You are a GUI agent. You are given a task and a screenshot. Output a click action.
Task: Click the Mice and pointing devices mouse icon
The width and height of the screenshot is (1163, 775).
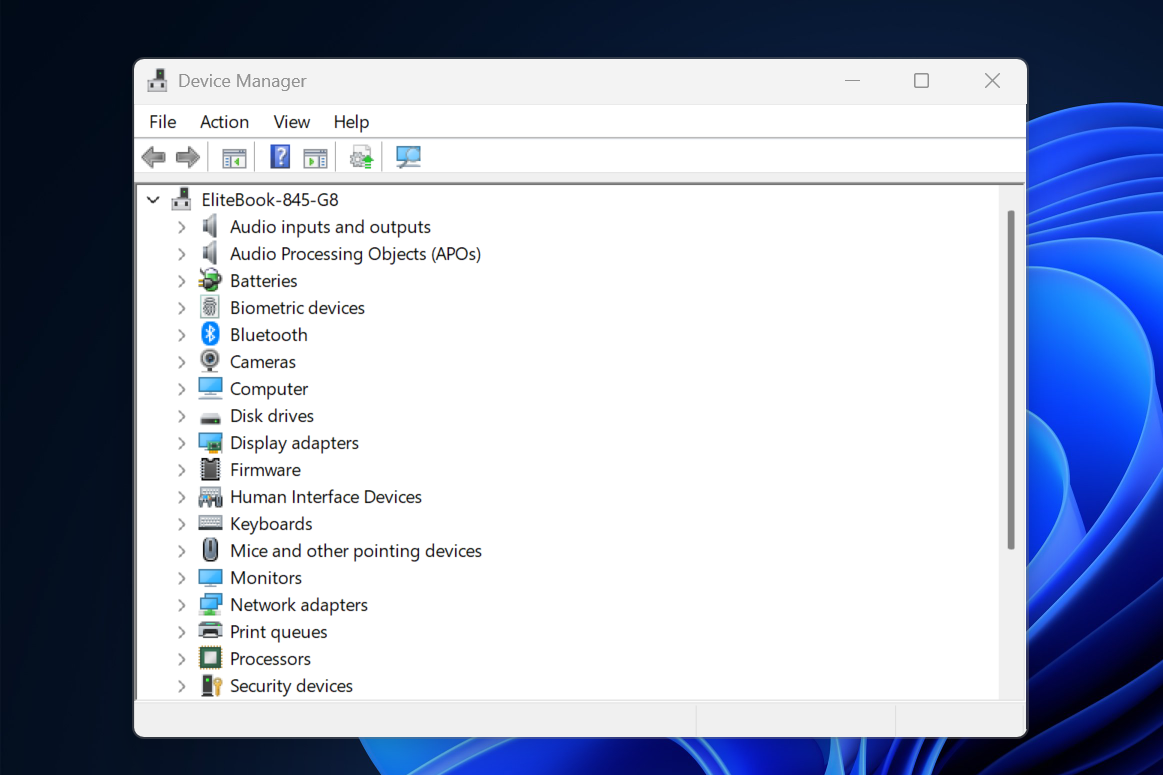(x=211, y=550)
